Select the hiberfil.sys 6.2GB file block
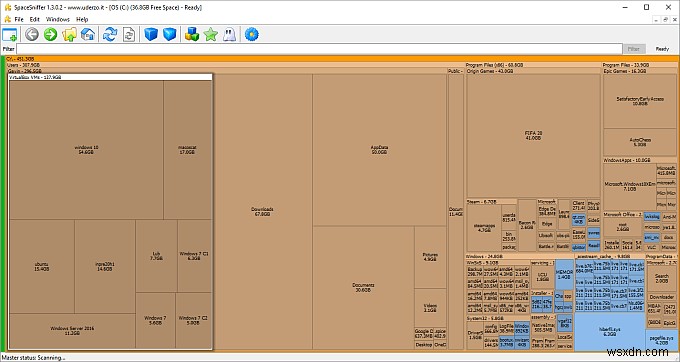This screenshot has height=362, width=680. pyautogui.click(x=610, y=332)
